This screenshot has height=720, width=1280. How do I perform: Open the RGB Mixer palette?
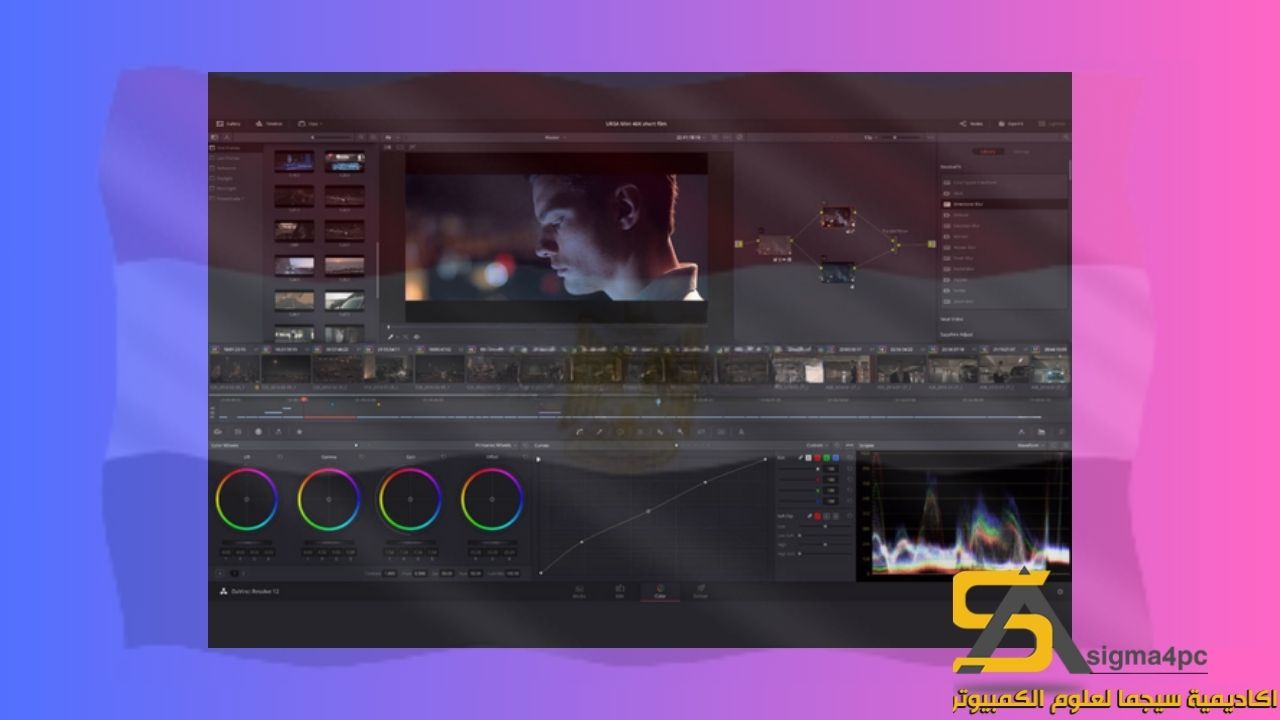279,431
